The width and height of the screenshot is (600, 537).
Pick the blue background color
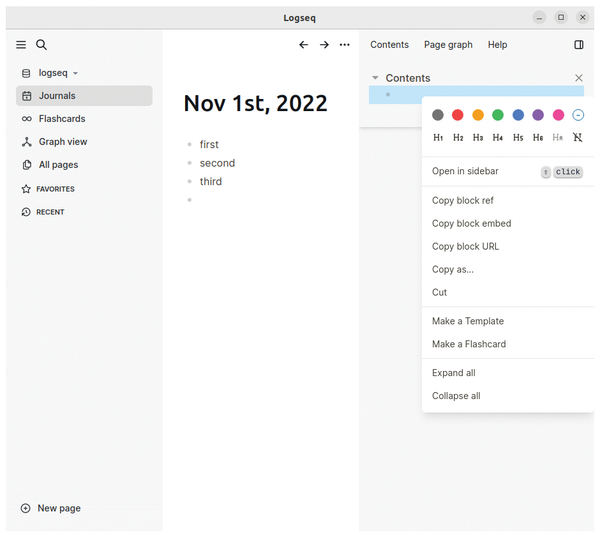point(518,115)
